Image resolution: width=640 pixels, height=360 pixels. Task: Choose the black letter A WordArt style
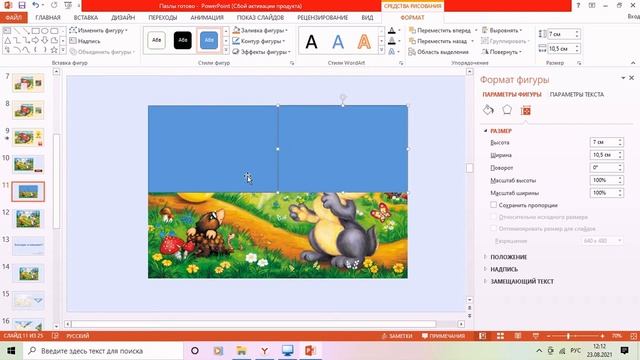(x=311, y=41)
